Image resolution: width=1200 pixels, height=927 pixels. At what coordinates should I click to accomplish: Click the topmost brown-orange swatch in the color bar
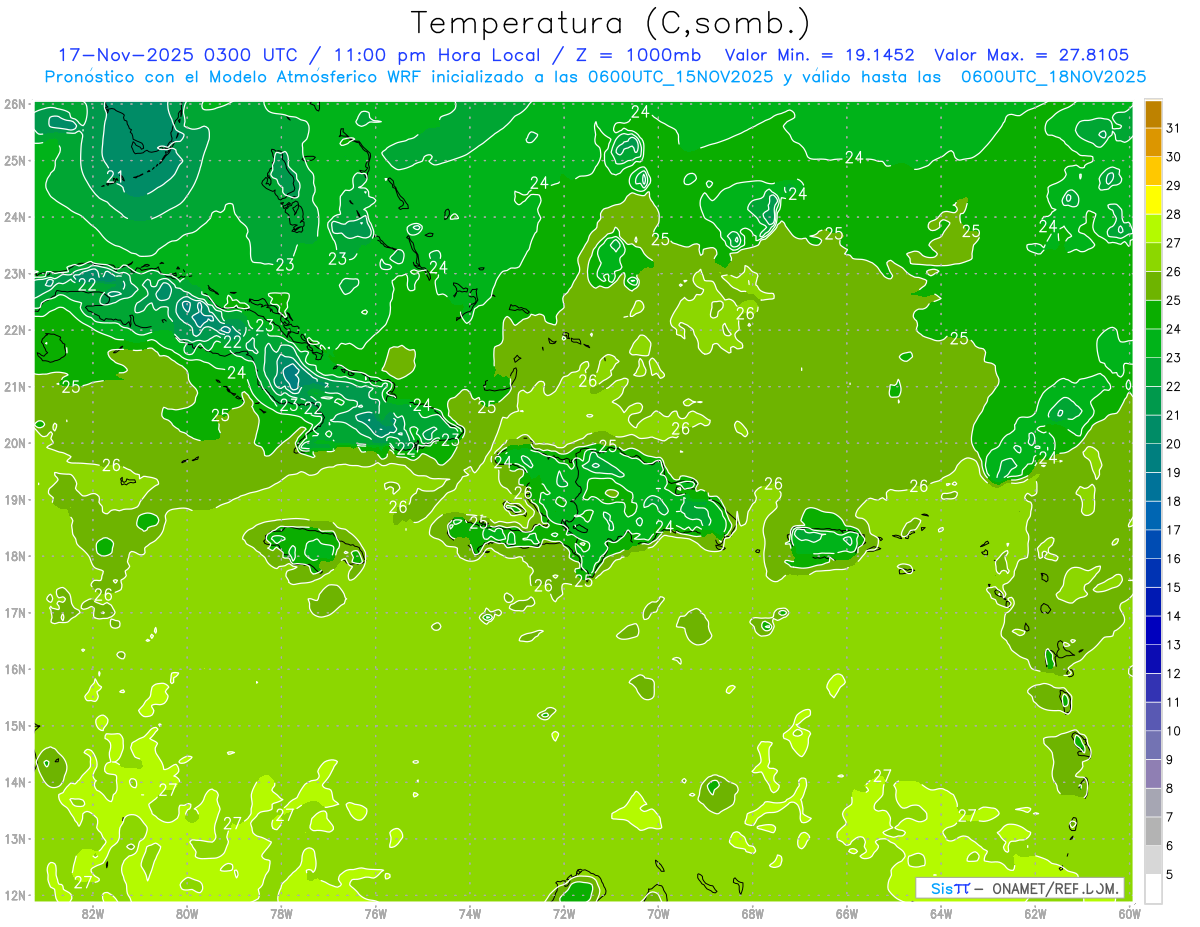pos(1153,114)
